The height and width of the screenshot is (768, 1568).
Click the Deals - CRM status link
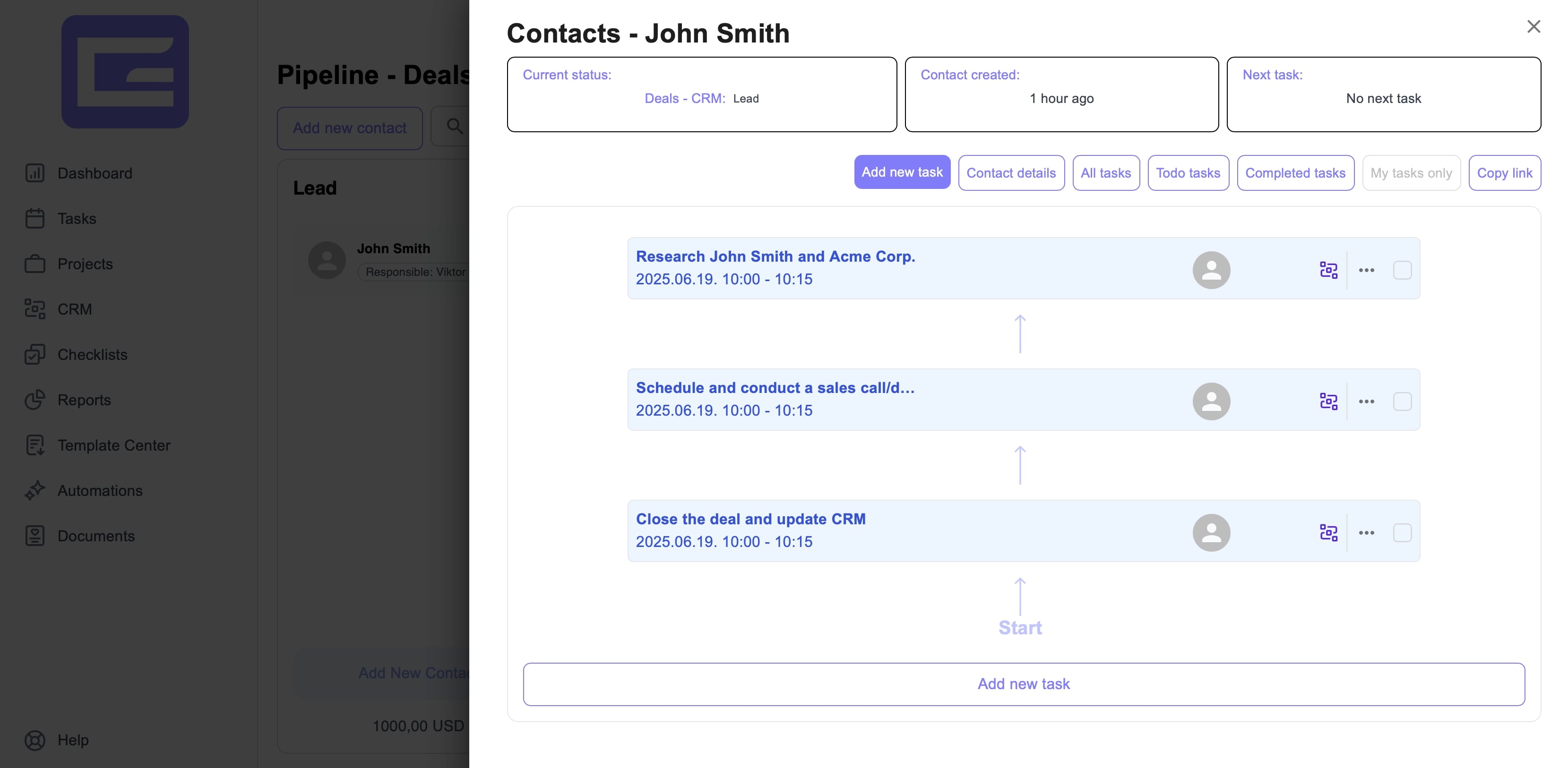684,99
